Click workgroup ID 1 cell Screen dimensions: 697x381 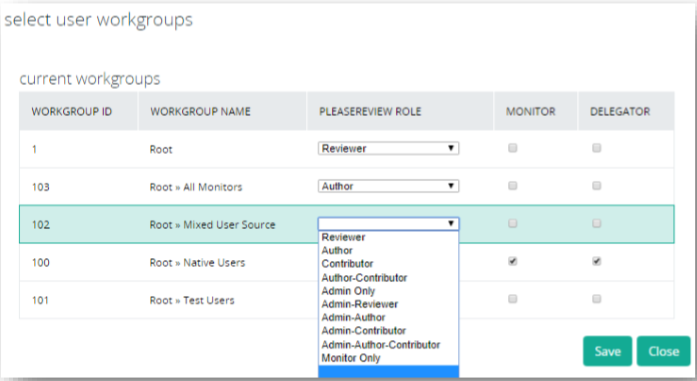tap(34, 149)
